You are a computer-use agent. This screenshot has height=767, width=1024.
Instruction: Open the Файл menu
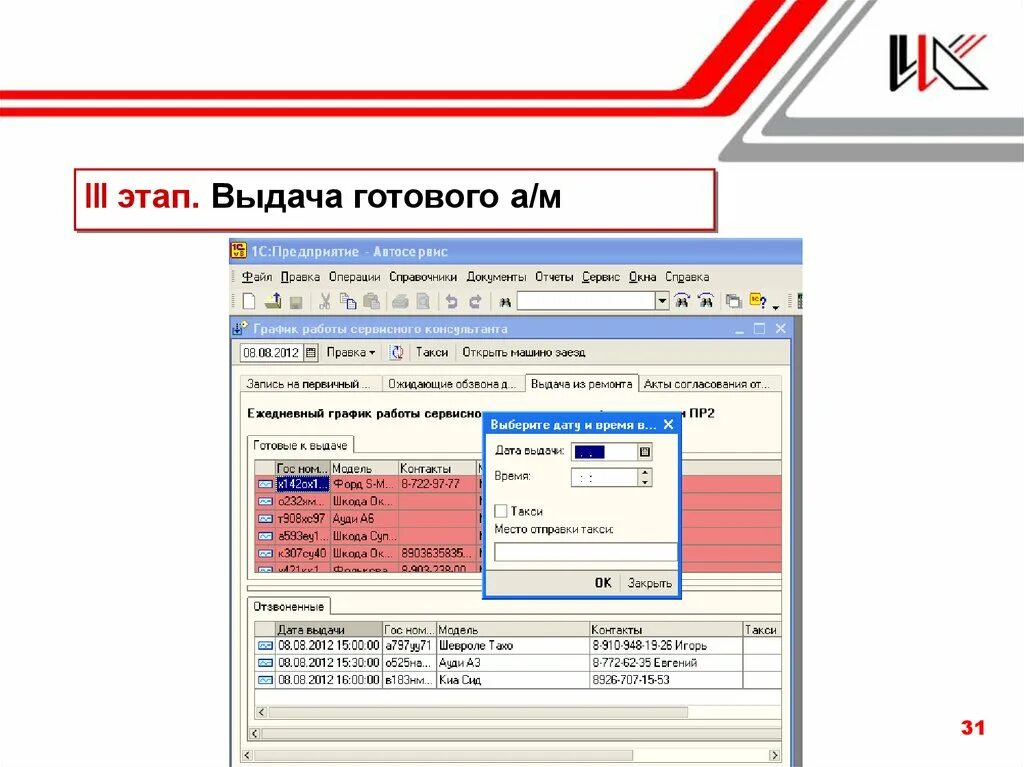(x=257, y=277)
